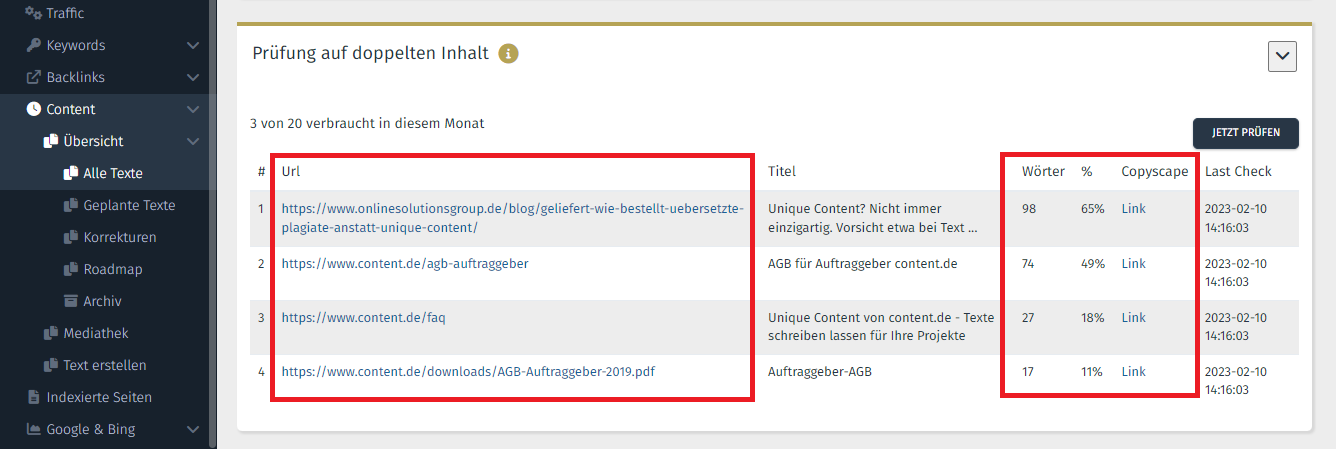Select Korrekturen in the sidebar
The width and height of the screenshot is (1336, 449).
[120, 237]
